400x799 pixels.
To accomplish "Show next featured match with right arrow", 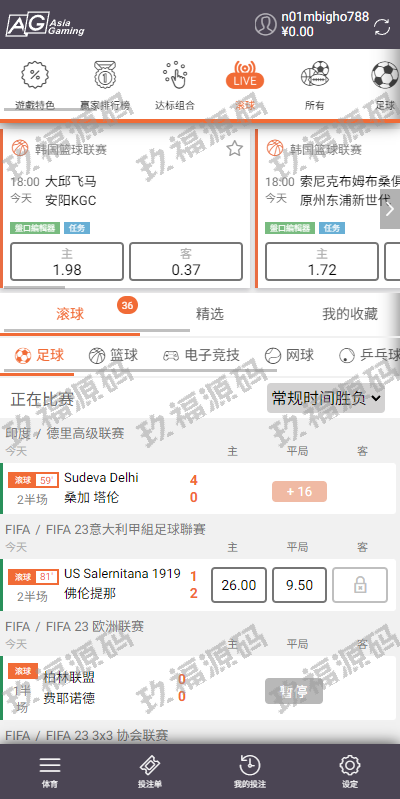I will [x=390, y=209].
